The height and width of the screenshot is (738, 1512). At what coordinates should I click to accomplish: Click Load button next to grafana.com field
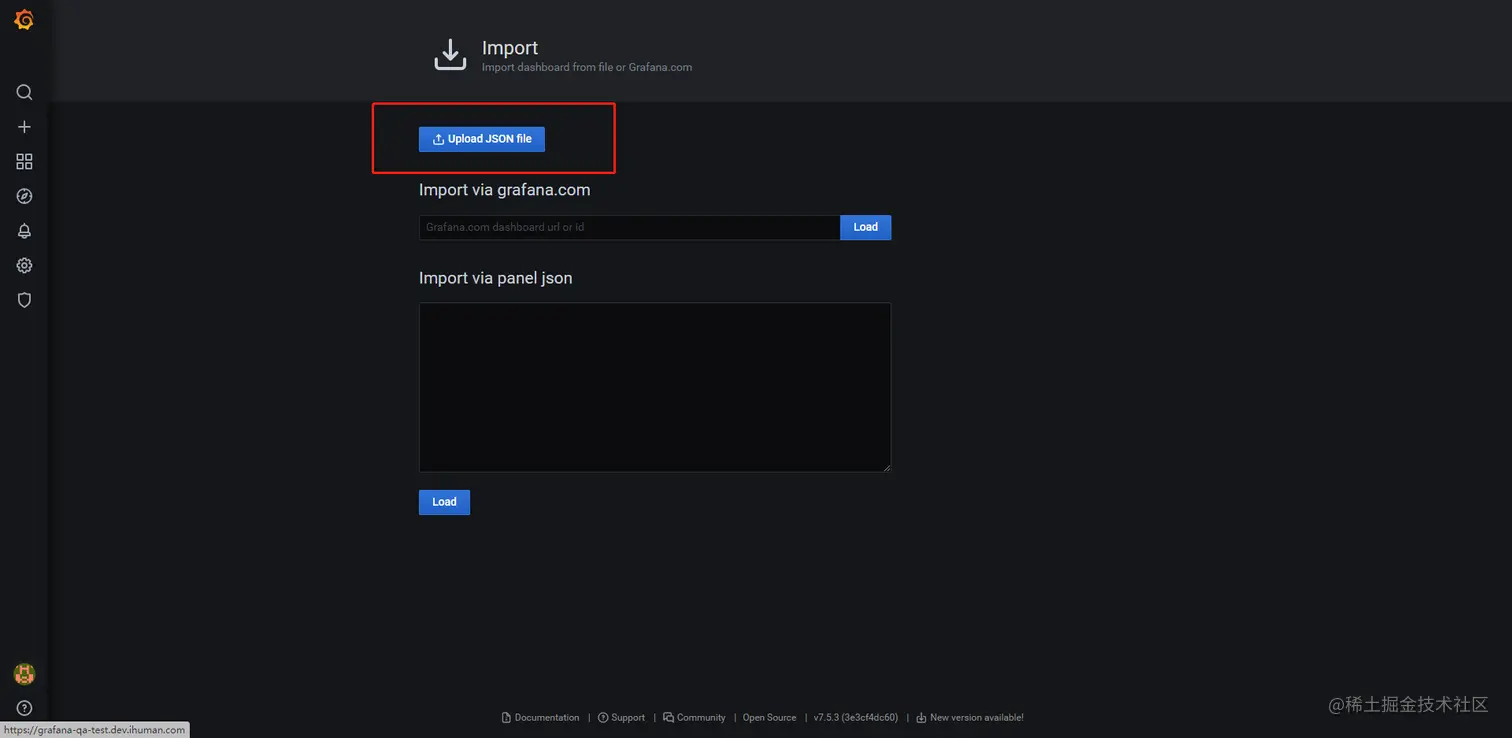(x=865, y=227)
